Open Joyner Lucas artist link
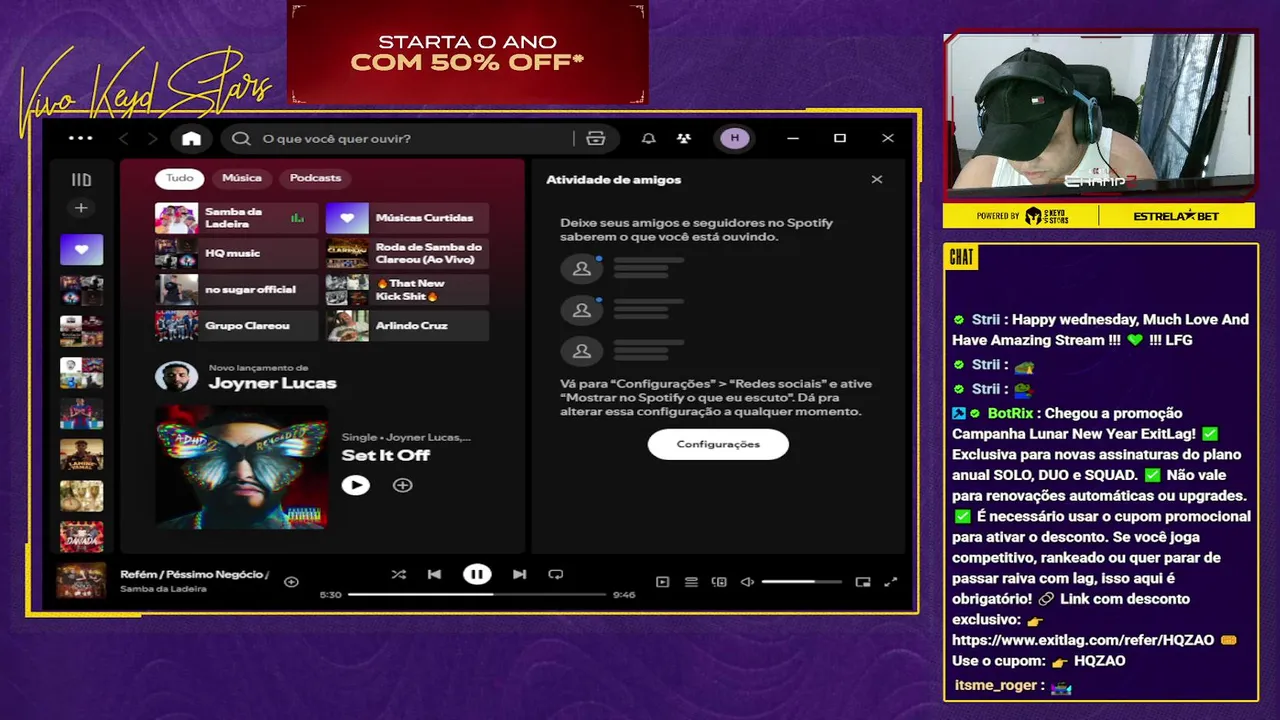This screenshot has width=1280, height=720. [272, 383]
